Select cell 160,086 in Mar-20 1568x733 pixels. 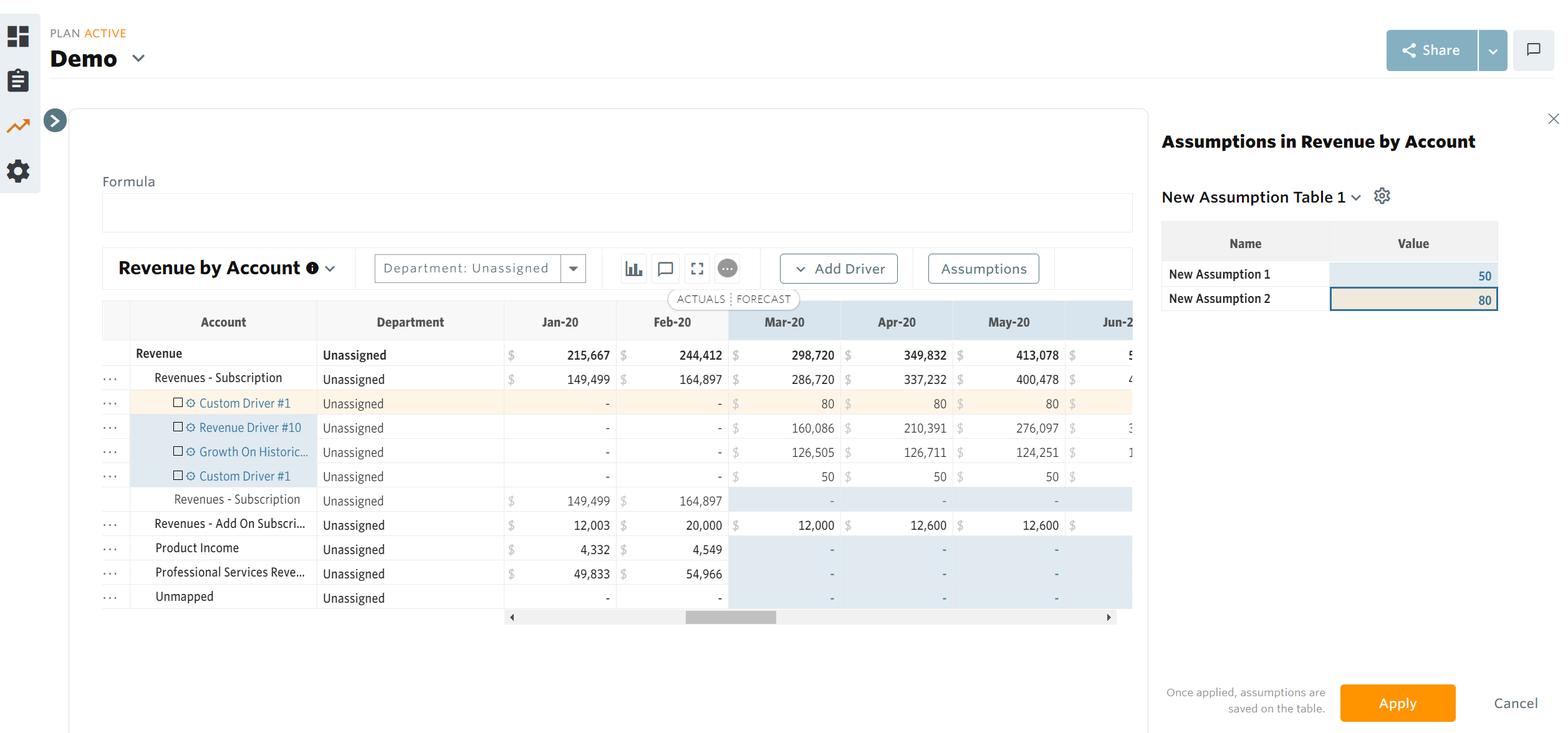784,428
